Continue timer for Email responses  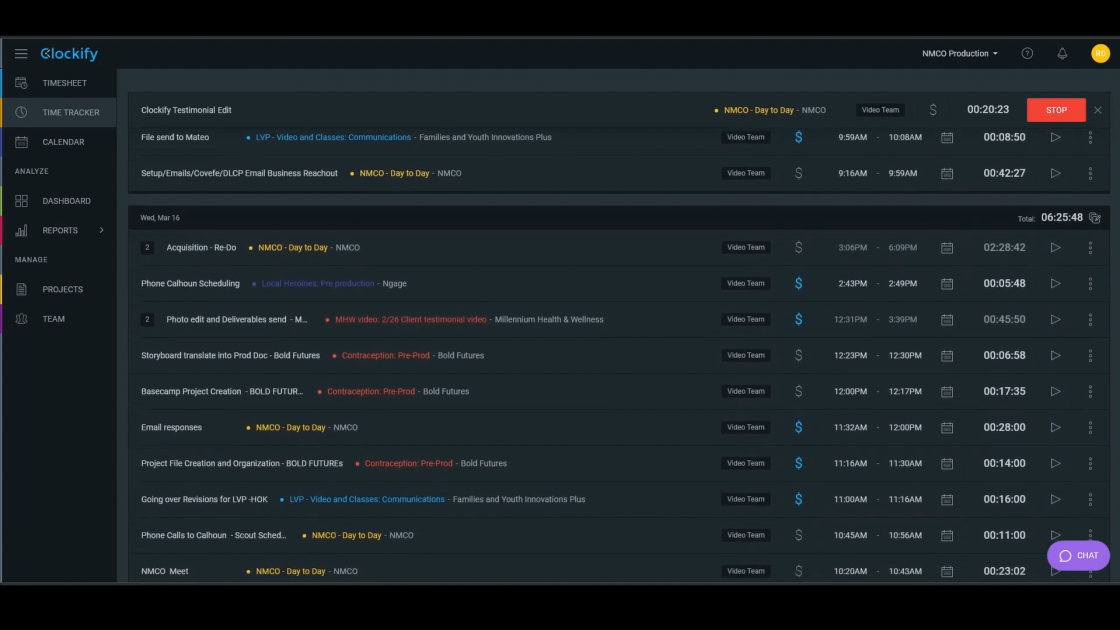click(1055, 427)
